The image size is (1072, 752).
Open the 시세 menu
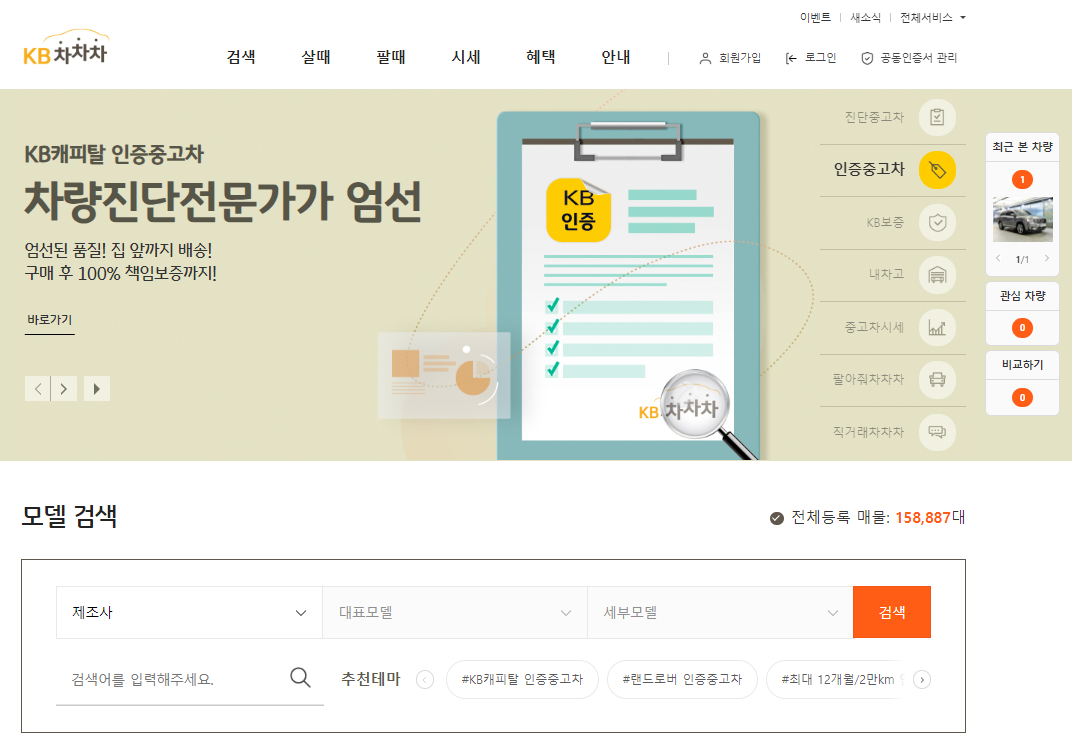pos(466,57)
